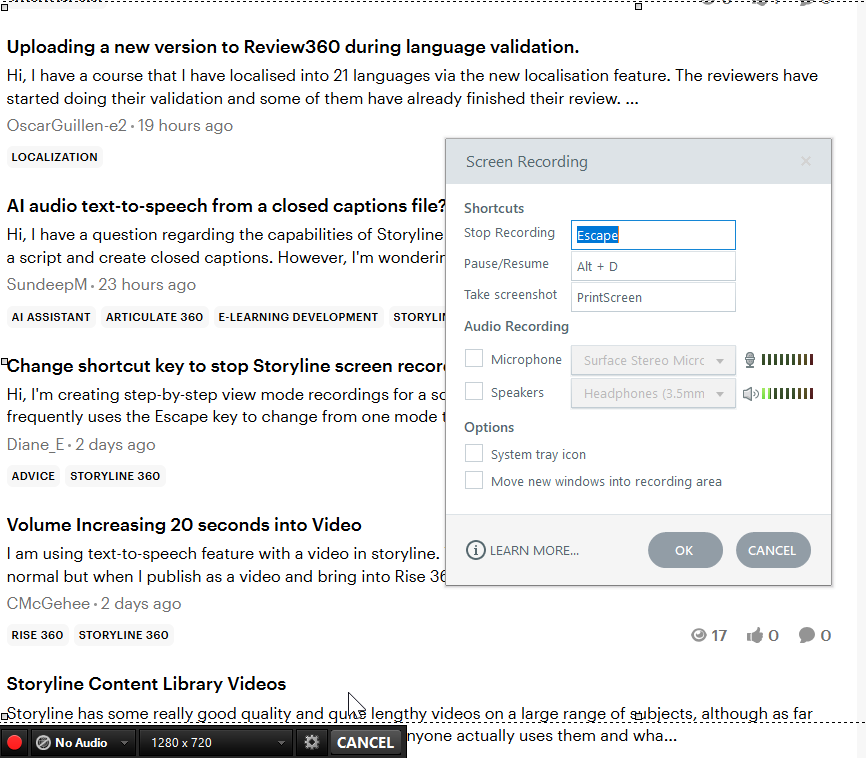This screenshot has width=866, height=758.
Task: Click the microphone level meter bars
Action: (788, 360)
